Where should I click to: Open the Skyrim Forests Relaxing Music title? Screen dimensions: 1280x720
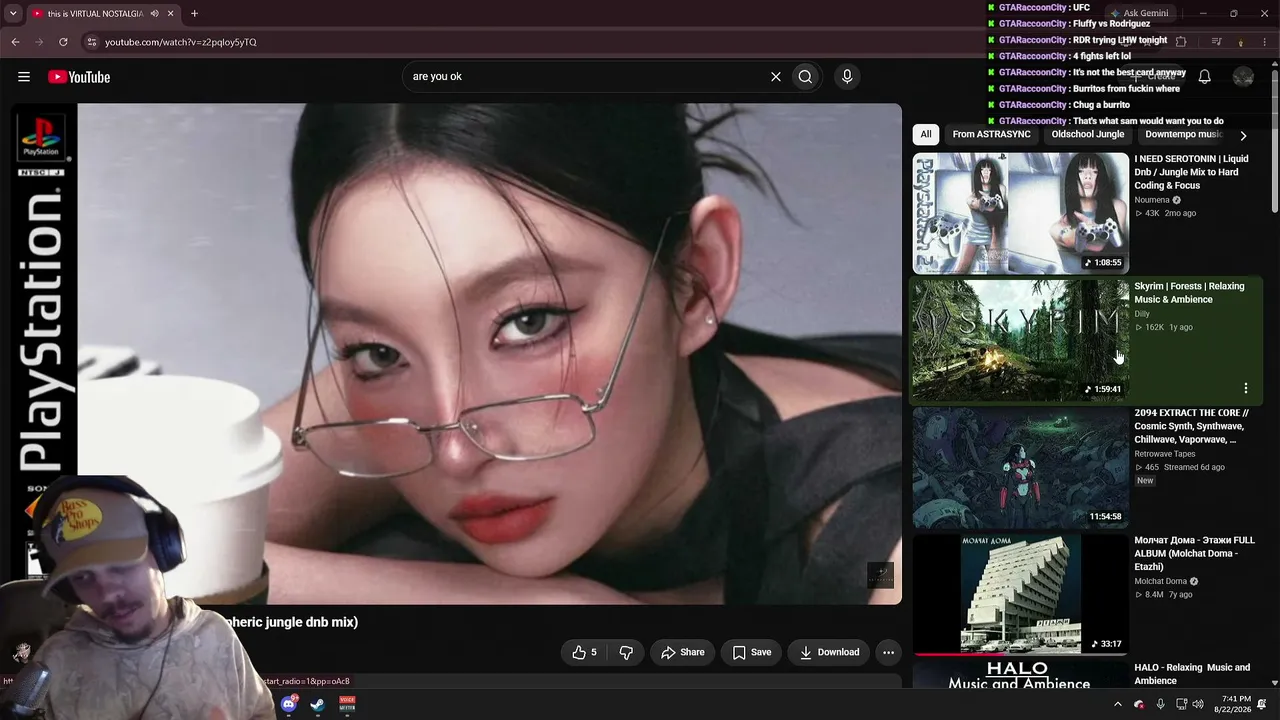[x=1189, y=293]
